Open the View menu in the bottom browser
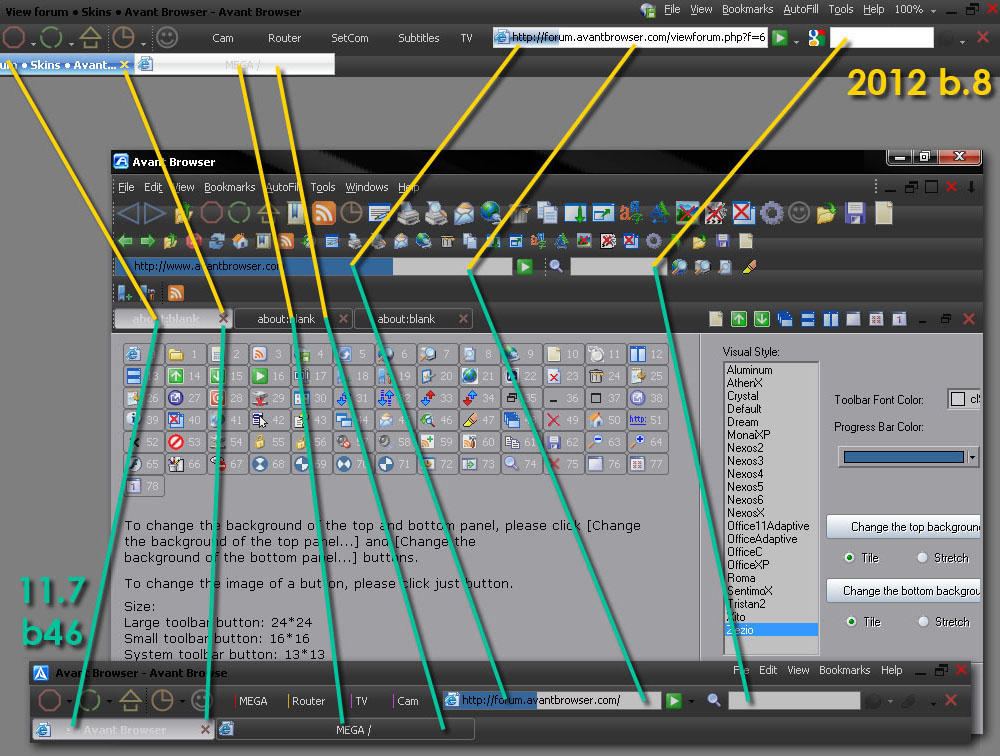Screen dimensions: 1000x756 click(x=798, y=670)
